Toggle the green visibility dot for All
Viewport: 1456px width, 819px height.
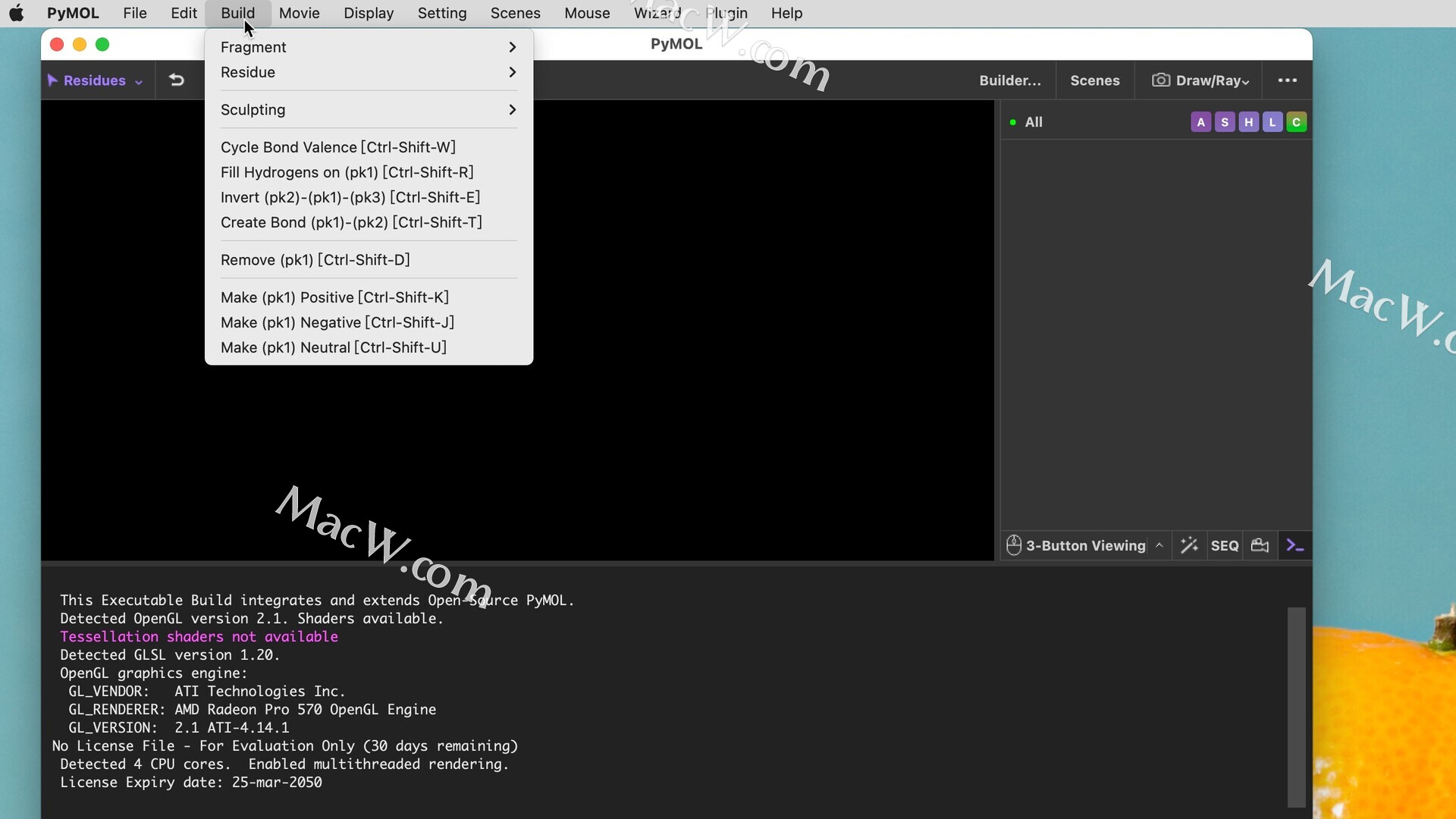tap(1013, 122)
